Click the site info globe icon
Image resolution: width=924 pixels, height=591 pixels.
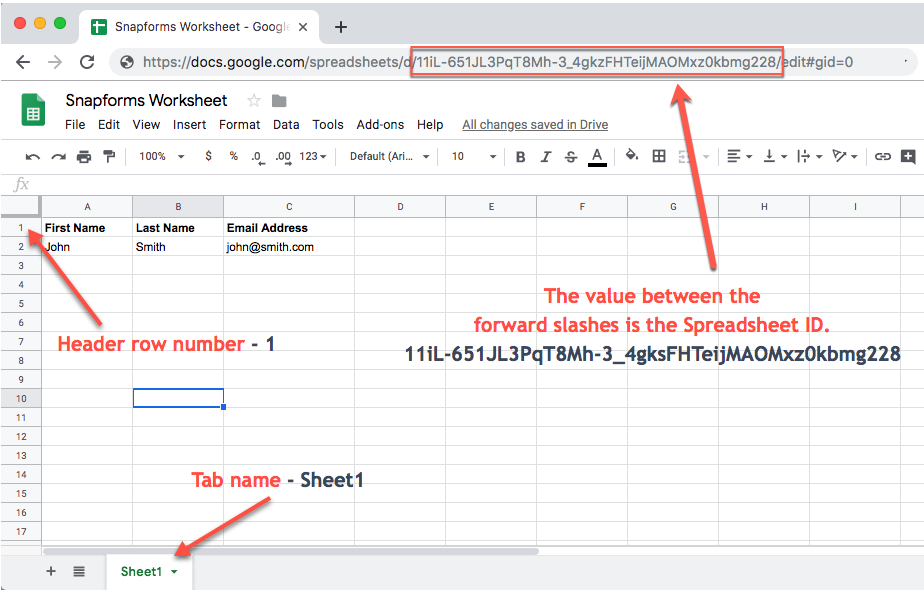(x=127, y=62)
